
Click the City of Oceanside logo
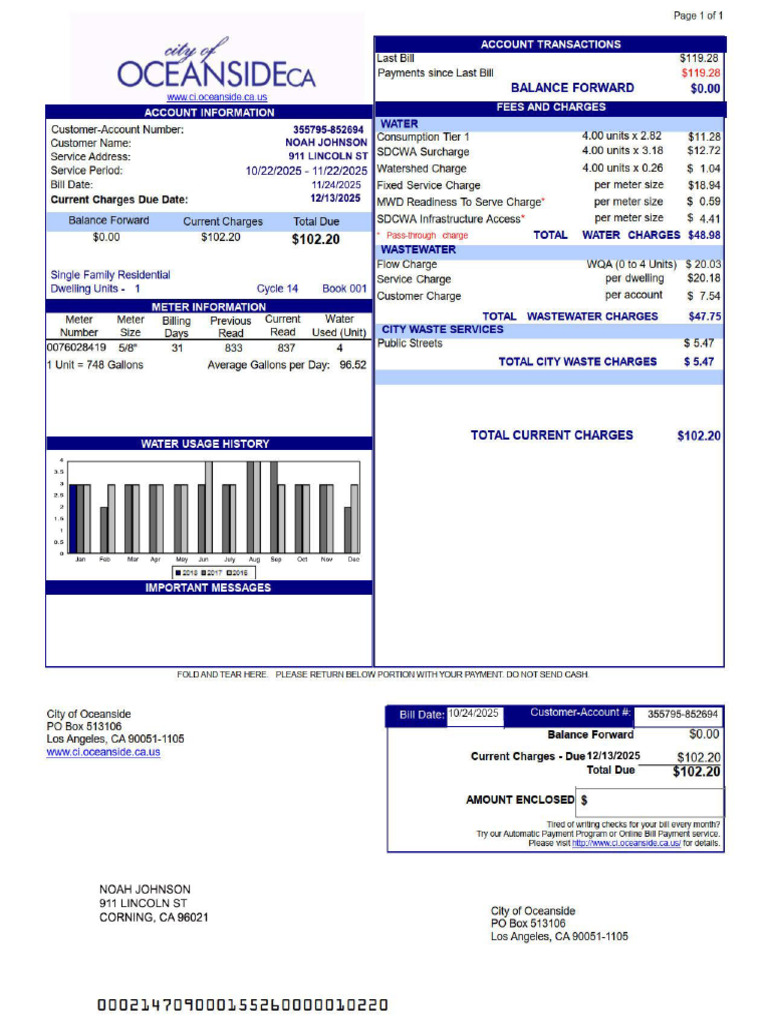click(x=216, y=64)
